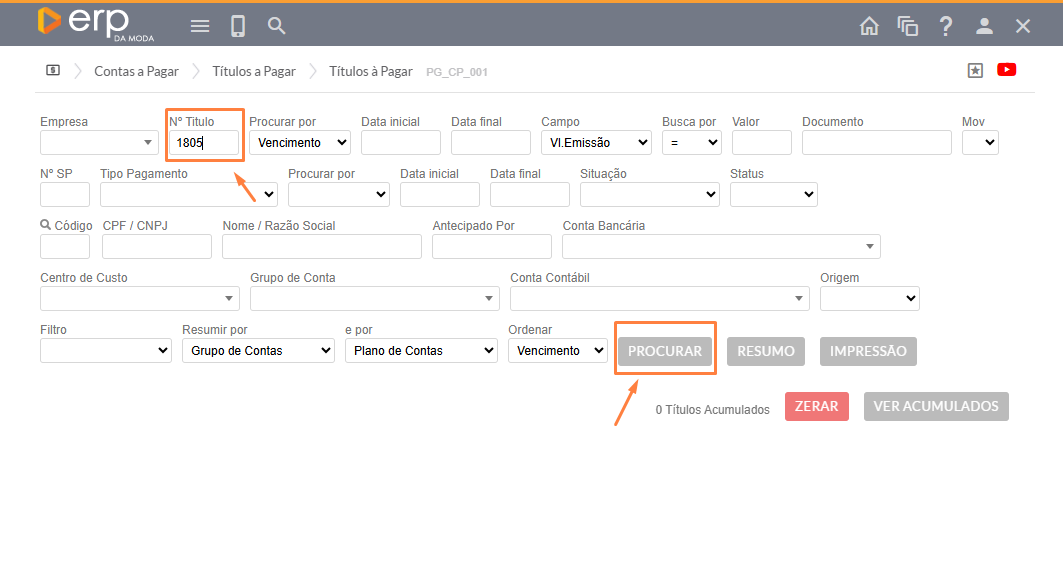Viewport: 1063px width, 576px height.
Task: Open the Ordenar dropdown set to Vencimento
Action: 557,351
